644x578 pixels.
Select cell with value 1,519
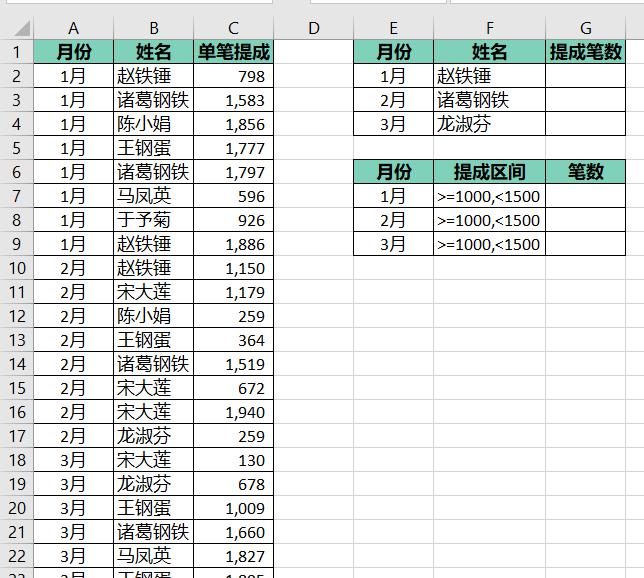233,364
